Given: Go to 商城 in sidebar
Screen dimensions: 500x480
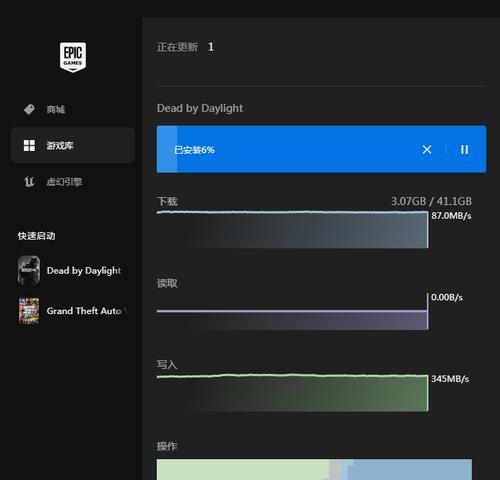Looking at the screenshot, I should 73,109.
